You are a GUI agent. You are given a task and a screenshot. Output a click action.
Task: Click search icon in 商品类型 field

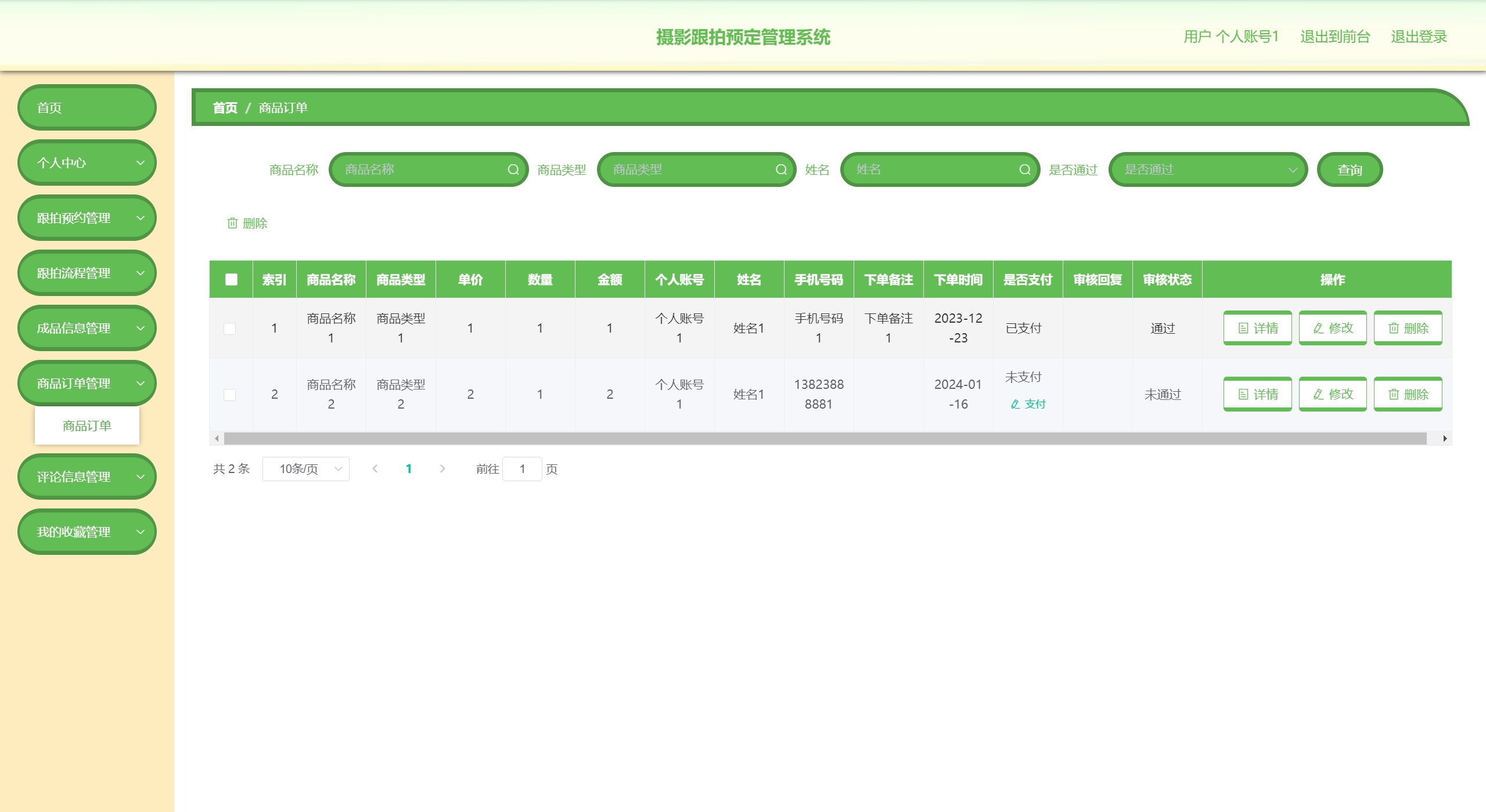(781, 169)
